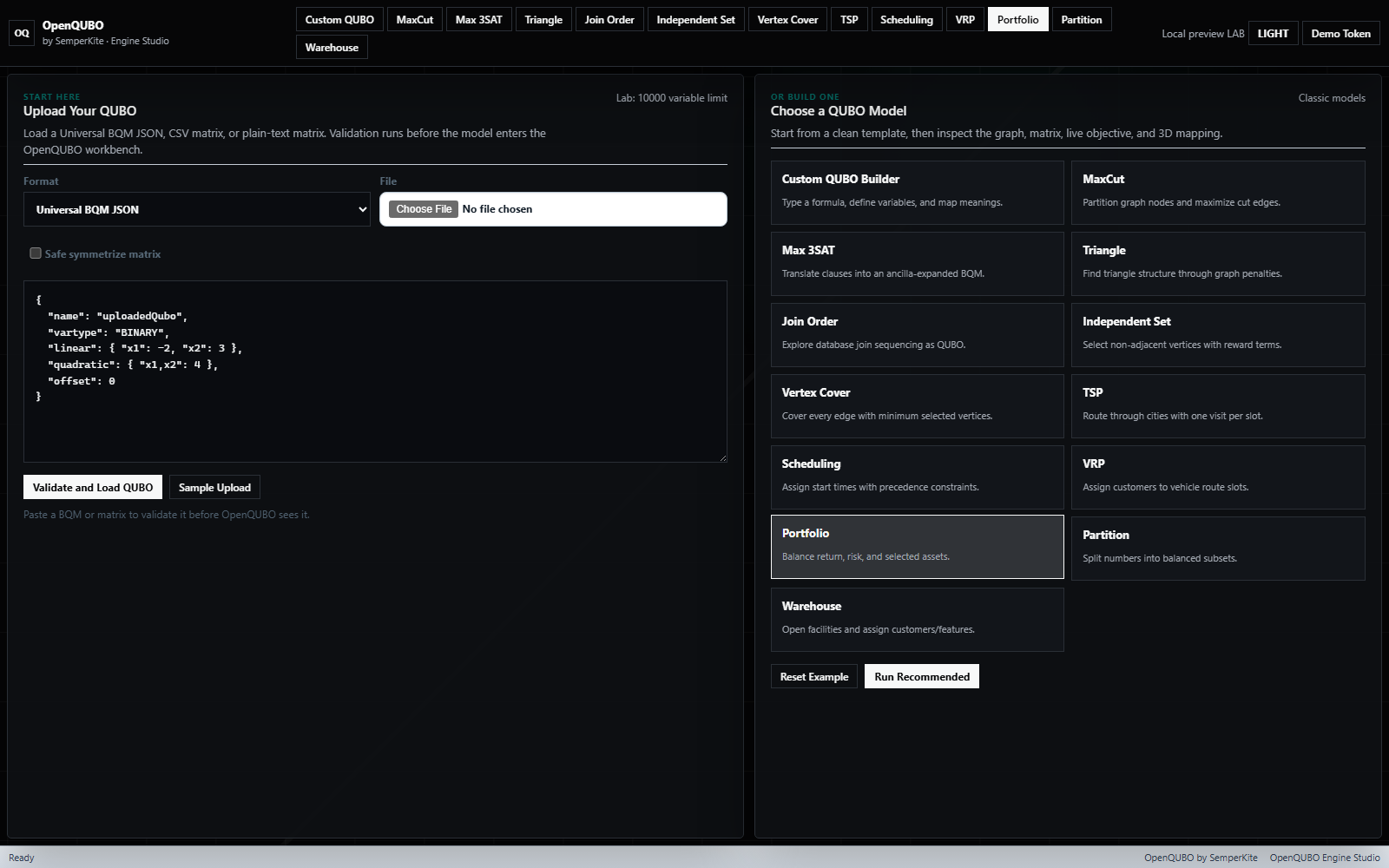
Task: Open the Scheduling tab
Action: [906, 19]
